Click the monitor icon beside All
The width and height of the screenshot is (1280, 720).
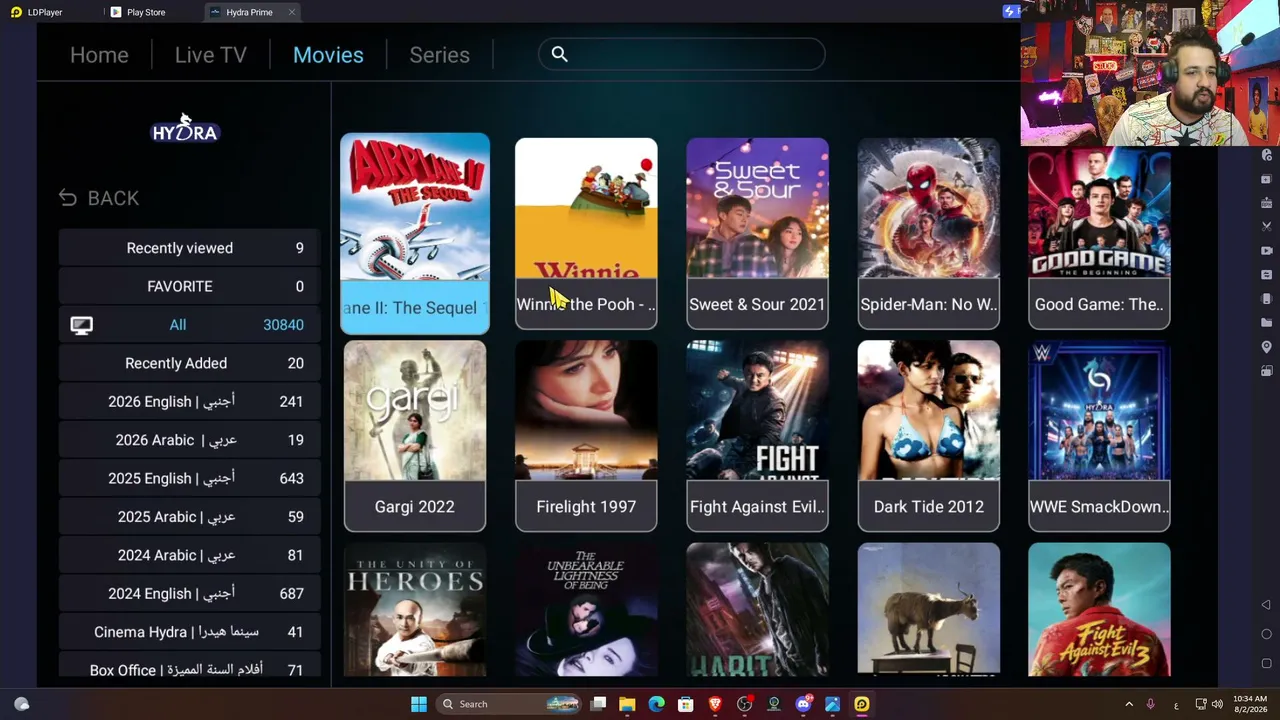click(81, 325)
